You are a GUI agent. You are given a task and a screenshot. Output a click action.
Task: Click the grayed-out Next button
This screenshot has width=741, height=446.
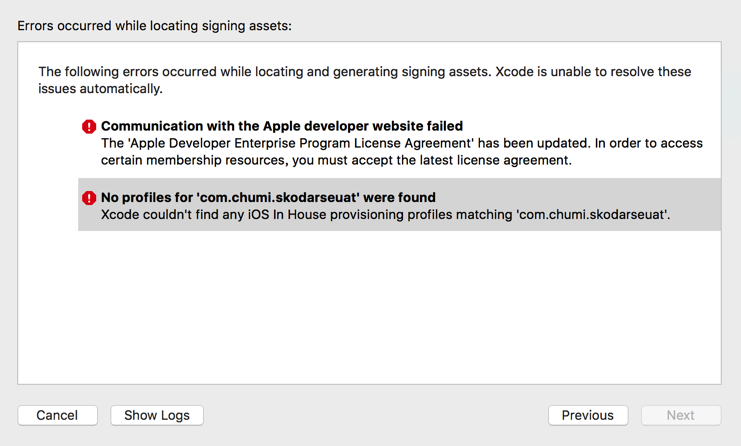pyautogui.click(x=680, y=415)
